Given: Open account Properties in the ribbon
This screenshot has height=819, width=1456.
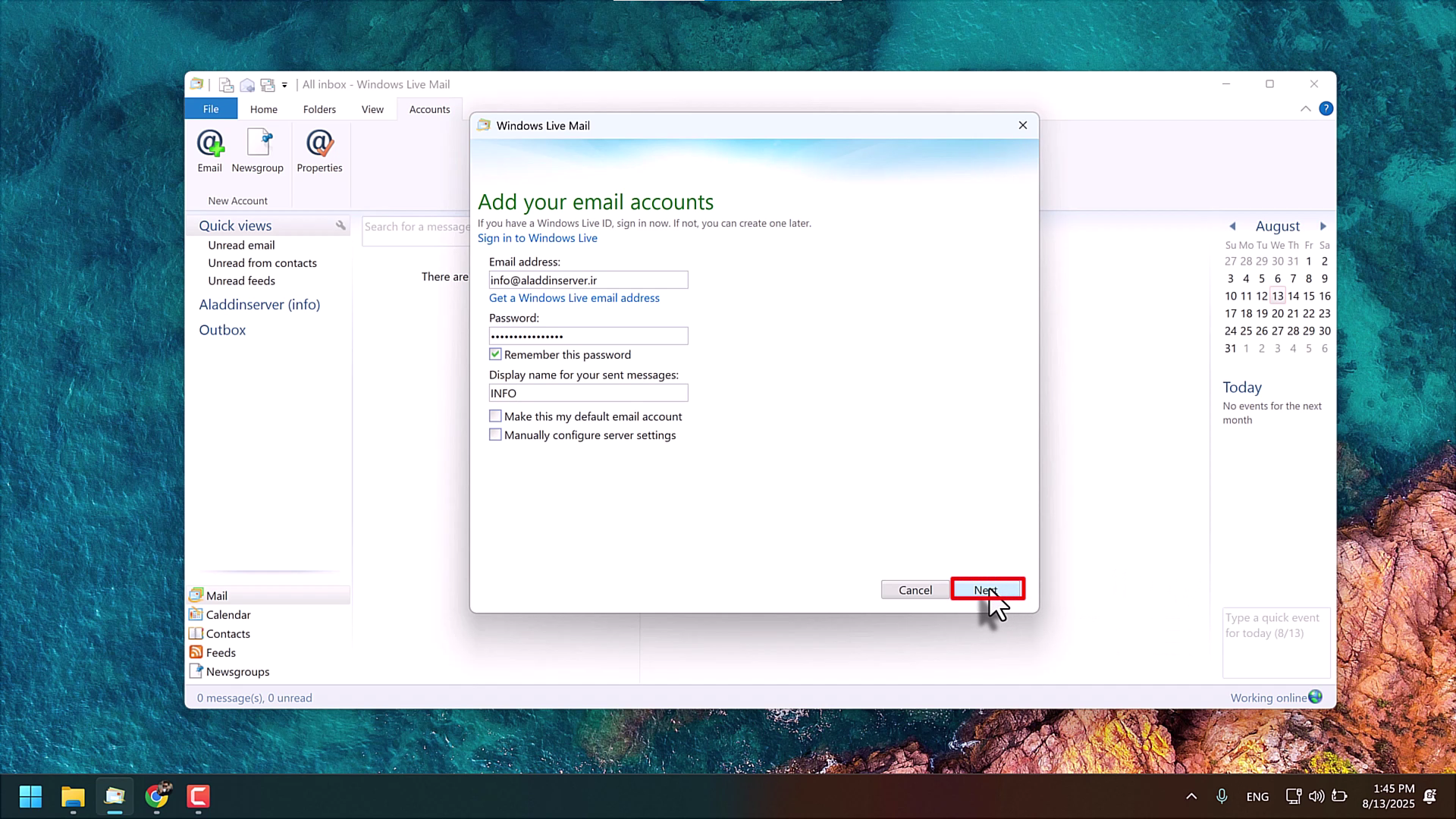Looking at the screenshot, I should pyautogui.click(x=319, y=151).
